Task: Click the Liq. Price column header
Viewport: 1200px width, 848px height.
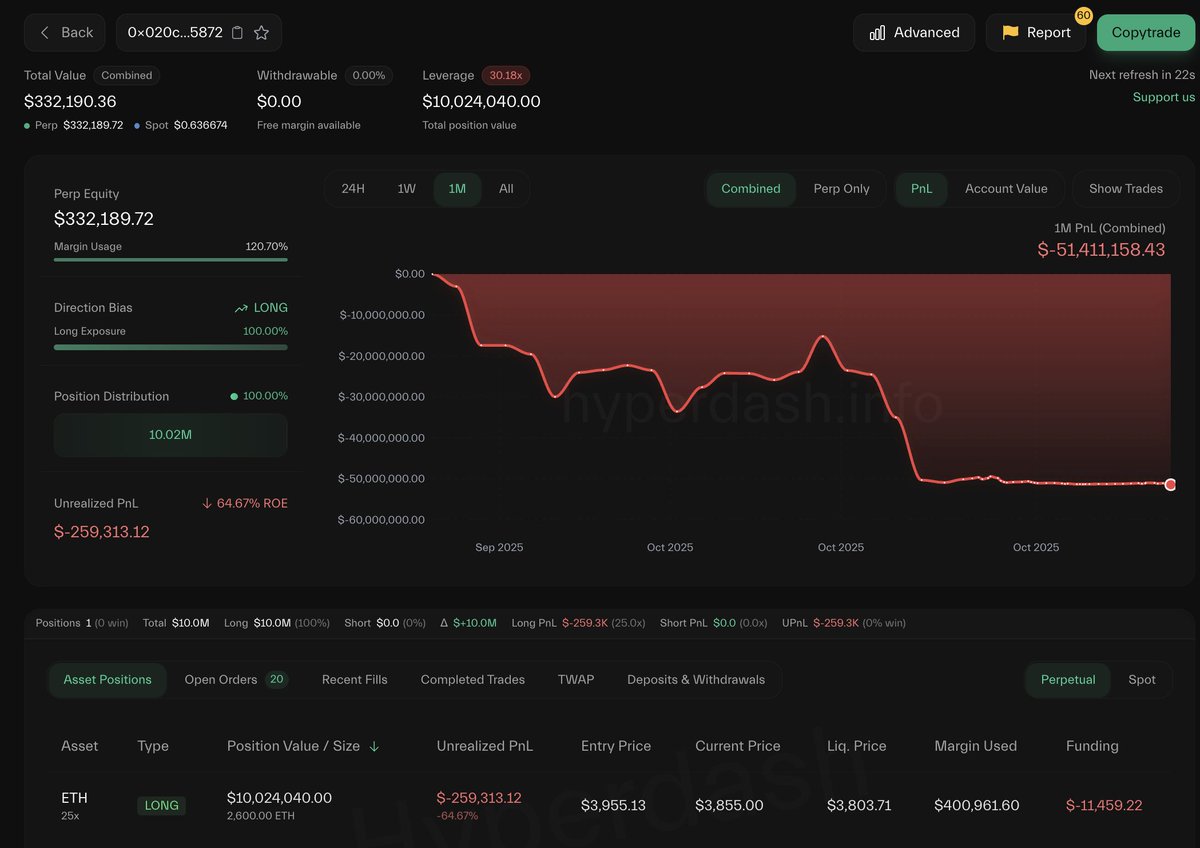Action: click(x=857, y=746)
